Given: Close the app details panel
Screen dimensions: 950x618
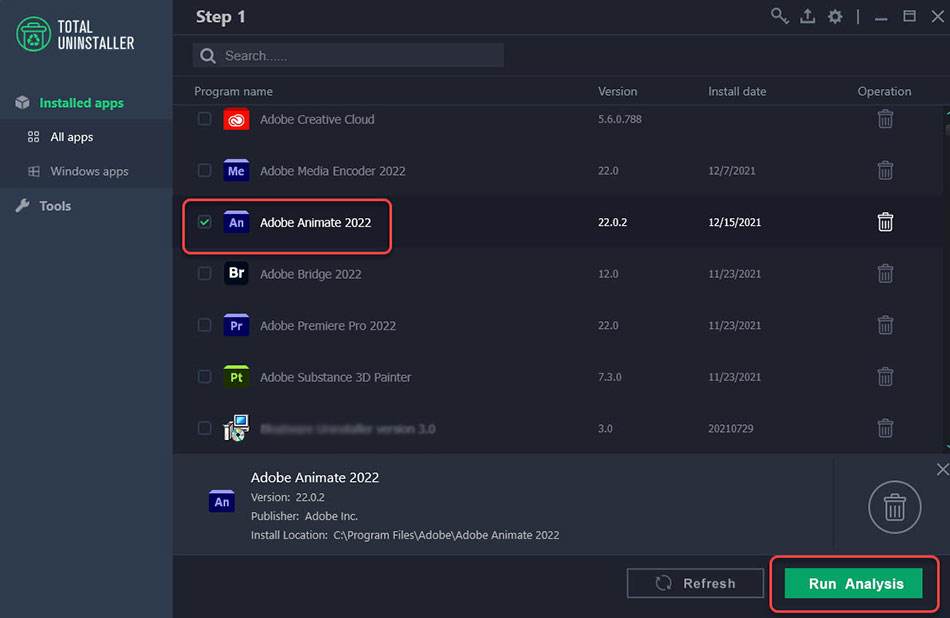Looking at the screenshot, I should [x=942, y=469].
